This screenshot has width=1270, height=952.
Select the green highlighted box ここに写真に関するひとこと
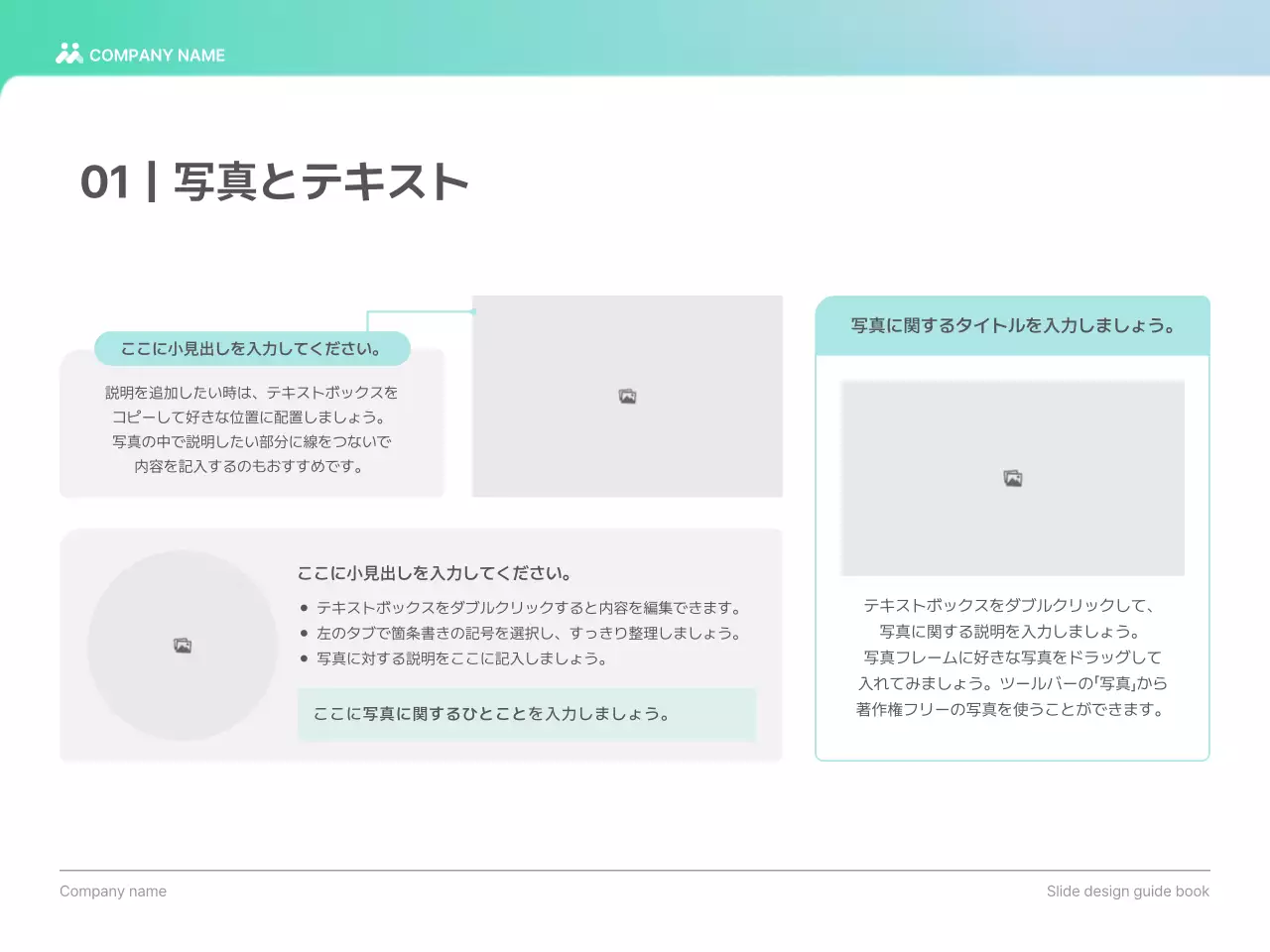[x=526, y=714]
